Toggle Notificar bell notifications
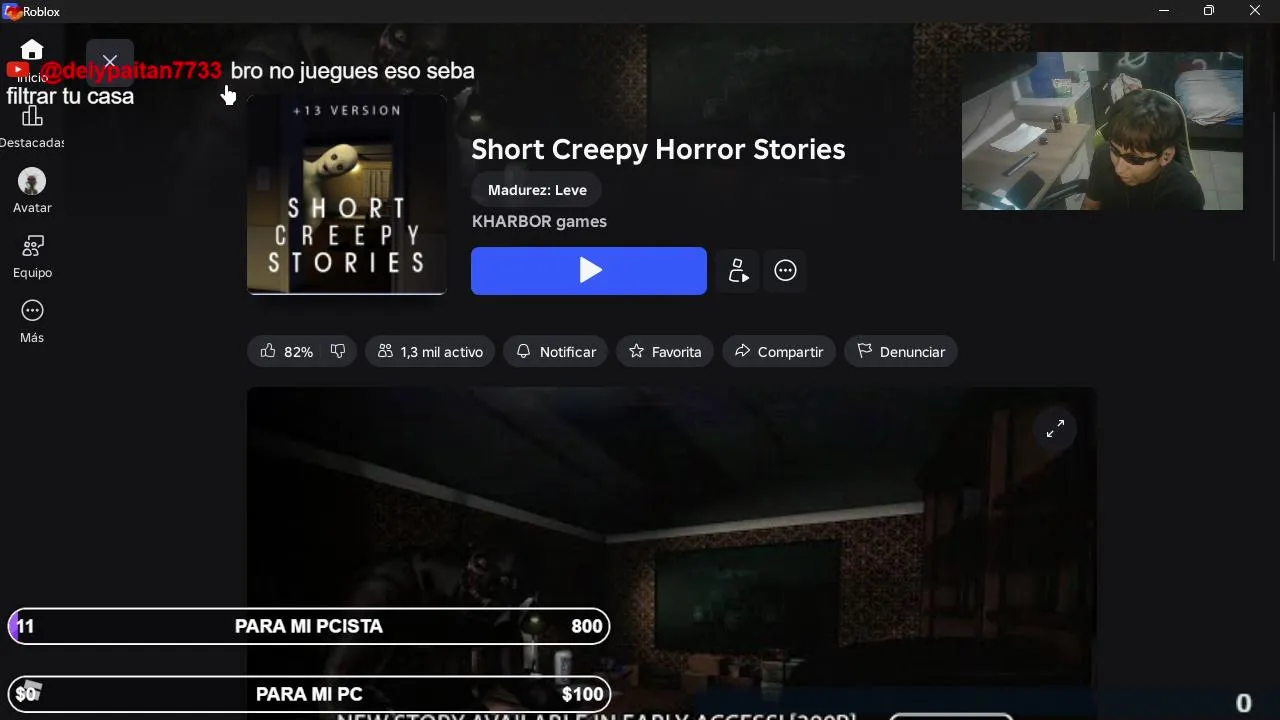 point(556,352)
